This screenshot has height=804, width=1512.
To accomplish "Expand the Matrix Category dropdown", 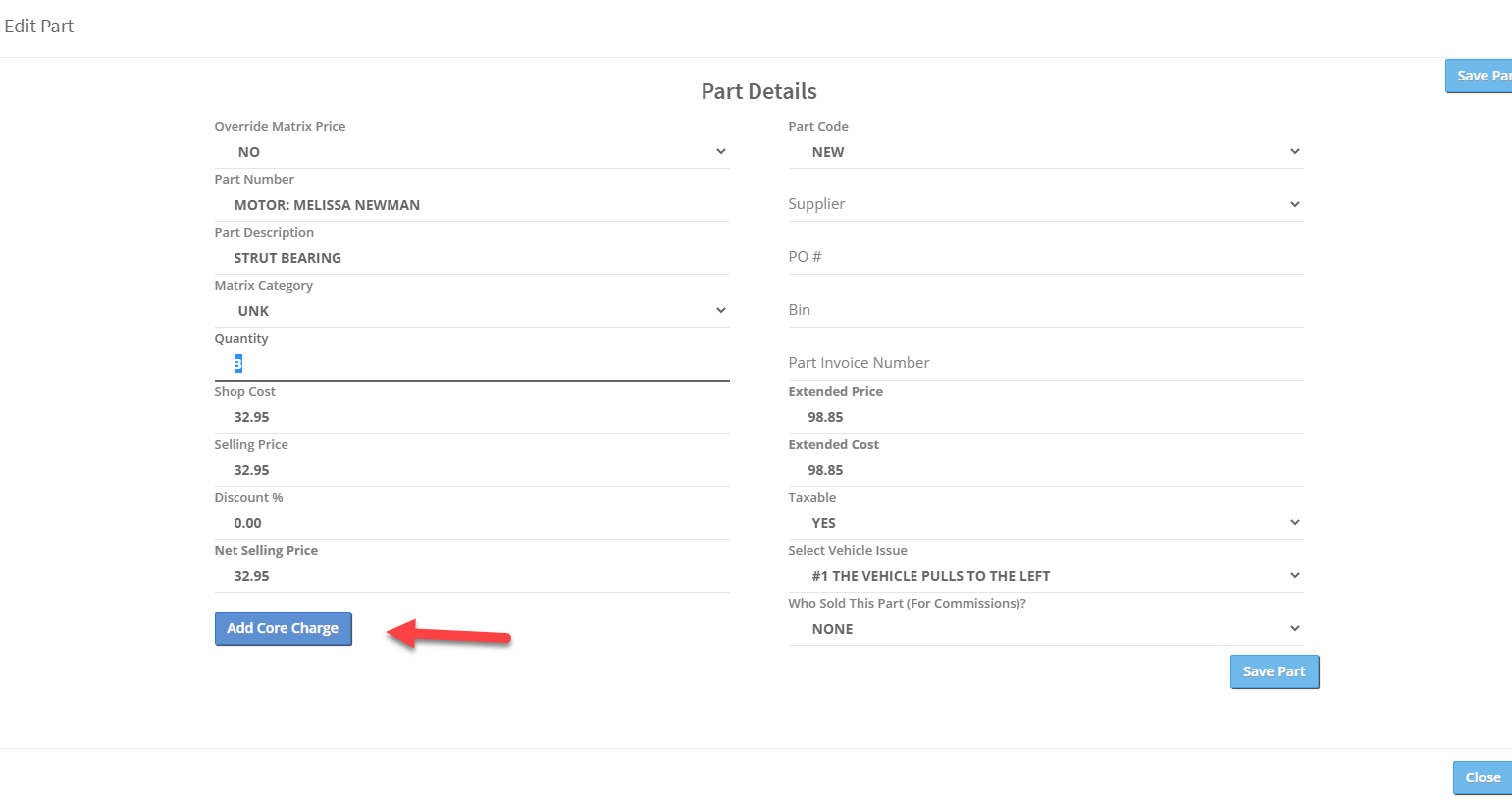I will click(471, 311).
